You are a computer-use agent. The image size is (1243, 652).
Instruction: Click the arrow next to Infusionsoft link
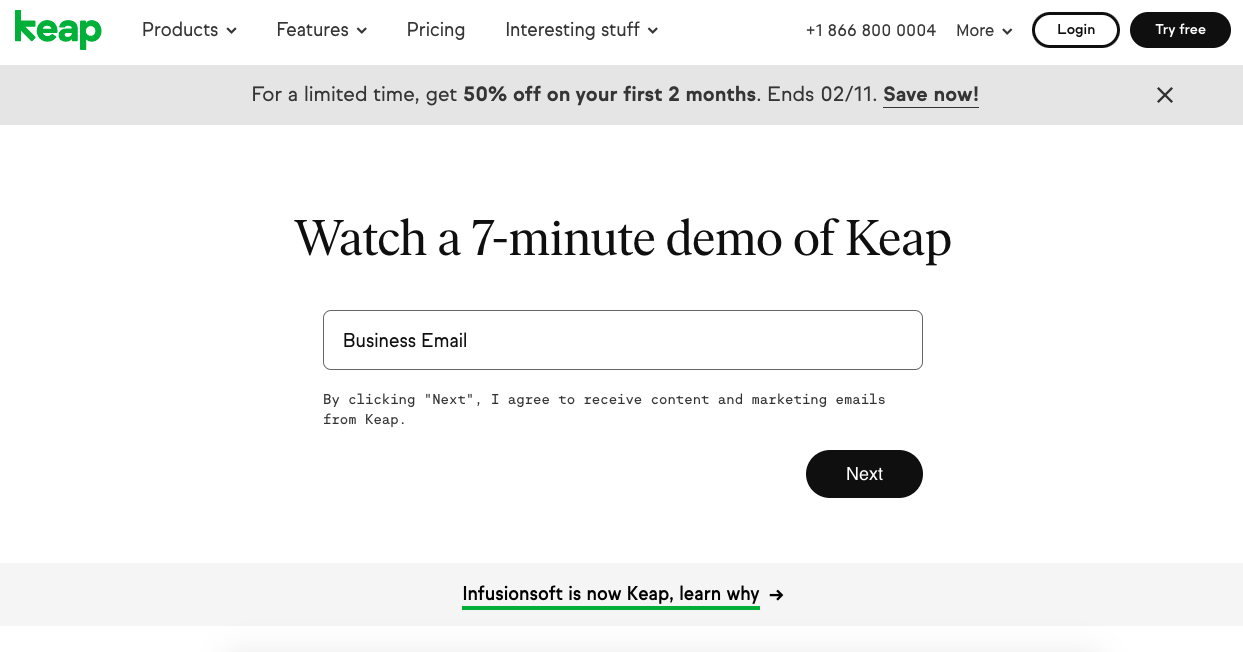coord(777,595)
